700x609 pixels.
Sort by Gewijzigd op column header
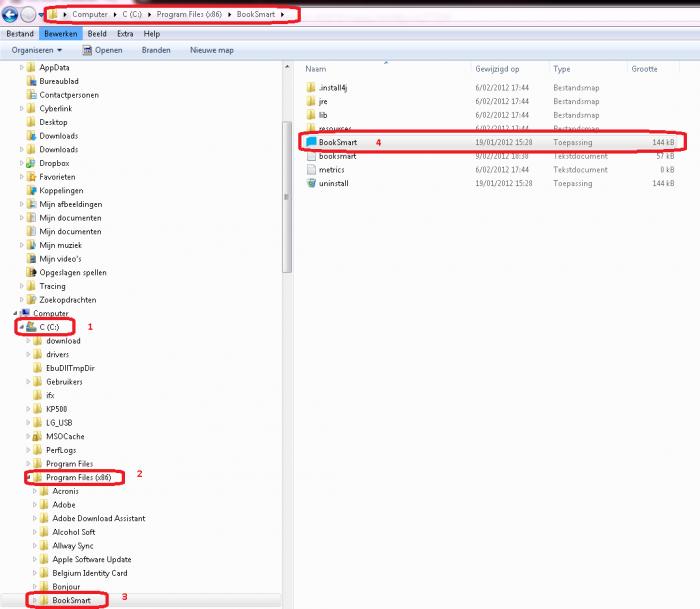(497, 69)
